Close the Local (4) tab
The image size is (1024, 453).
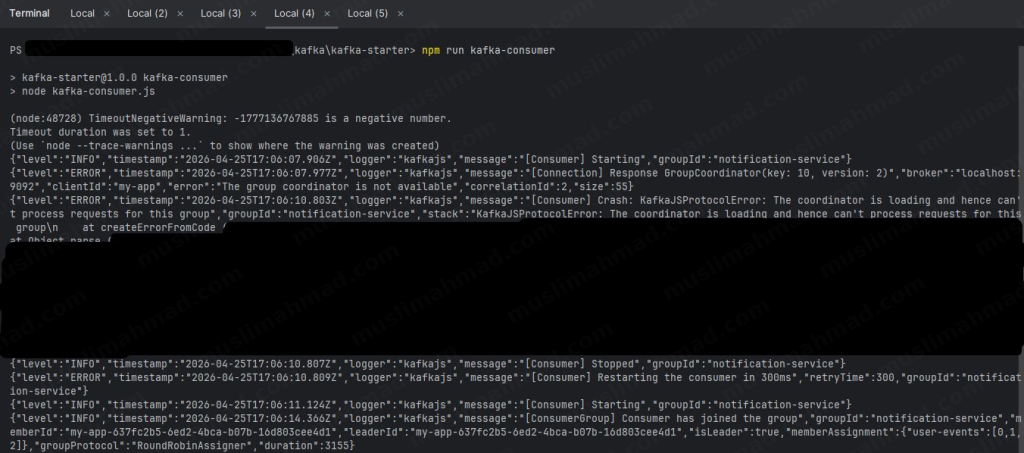click(x=327, y=14)
